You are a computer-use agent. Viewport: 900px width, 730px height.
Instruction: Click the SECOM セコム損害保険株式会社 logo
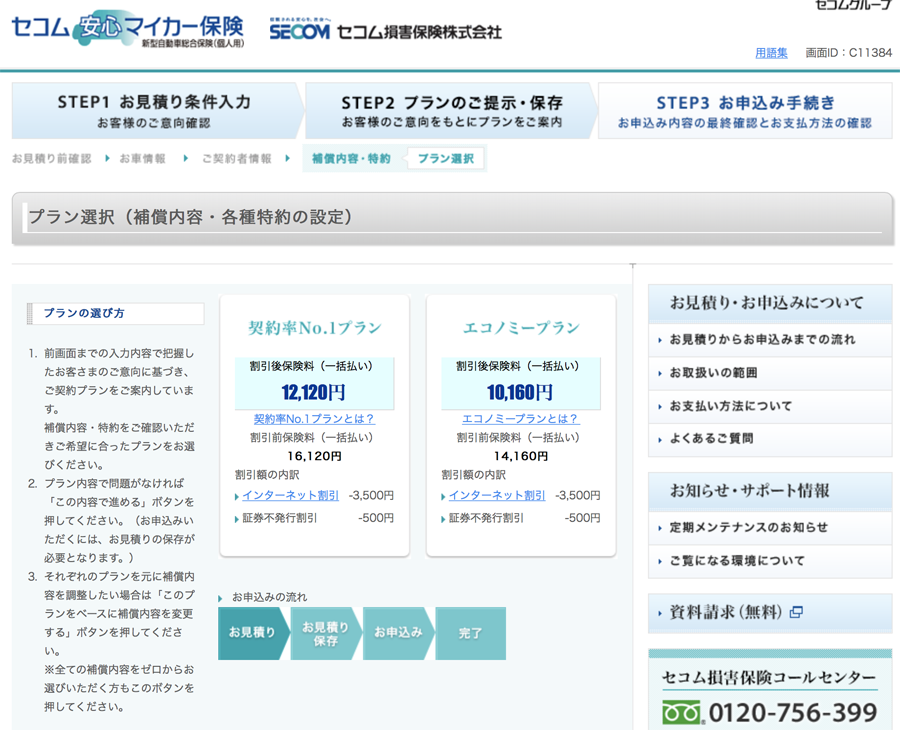pos(385,31)
